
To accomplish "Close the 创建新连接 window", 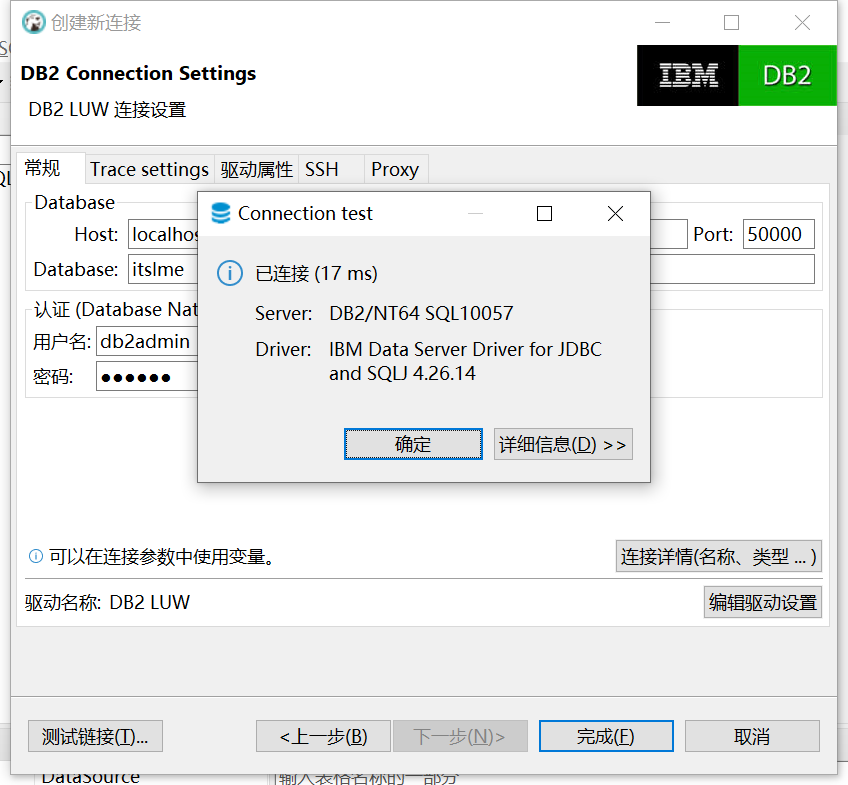I will pos(802,23).
